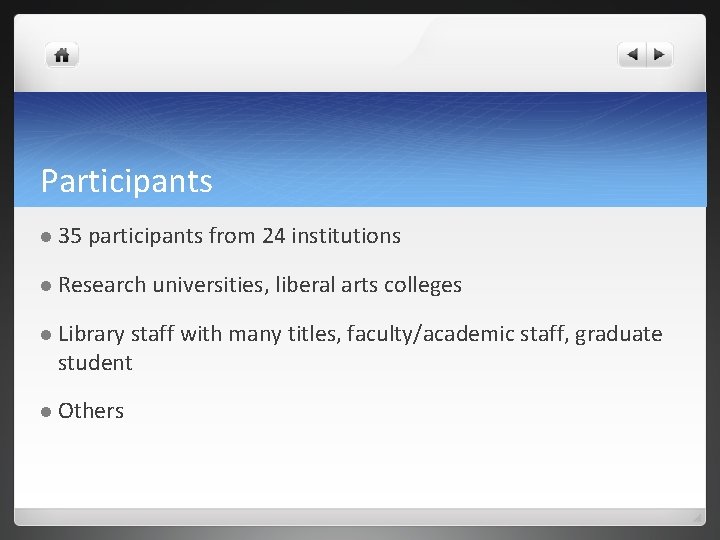Click the gray footer bar of slide
Image resolution: width=720 pixels, height=540 pixels.
coord(360,517)
